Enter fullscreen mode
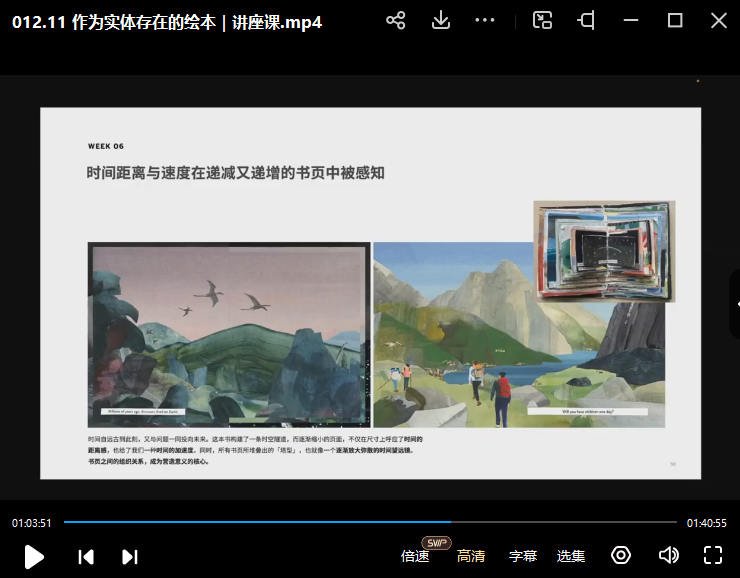This screenshot has height=578, width=740. tap(713, 555)
